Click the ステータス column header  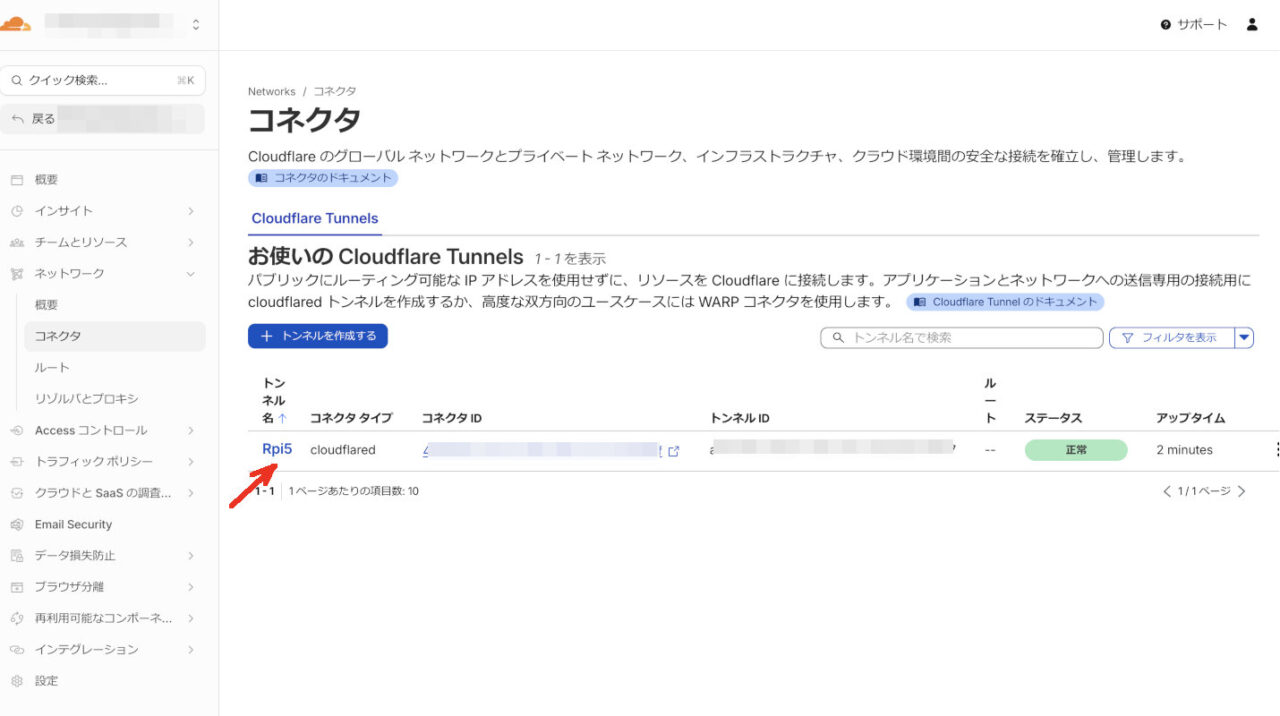[1053, 418]
